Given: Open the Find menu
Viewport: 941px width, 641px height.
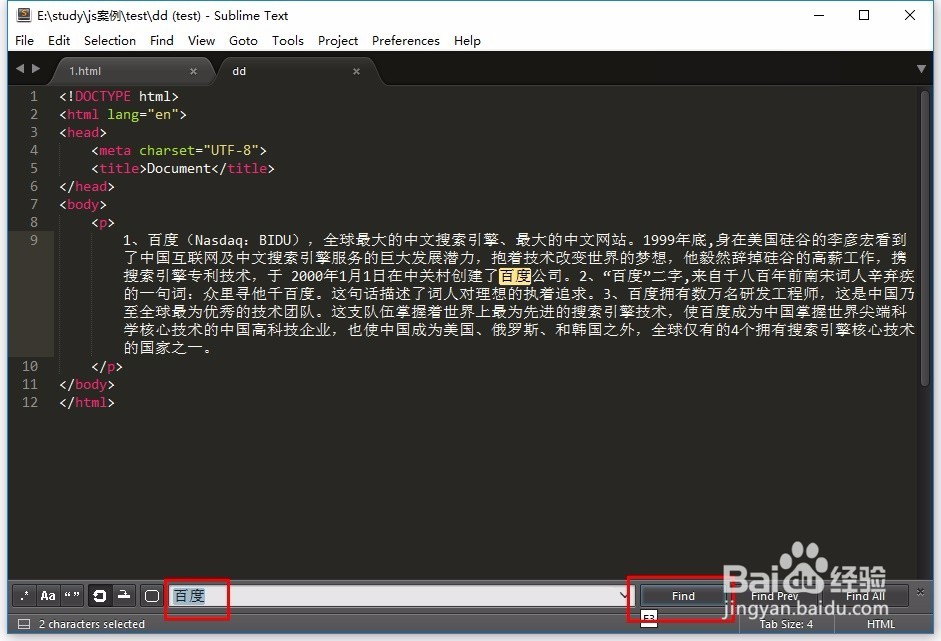Looking at the screenshot, I should point(161,40).
